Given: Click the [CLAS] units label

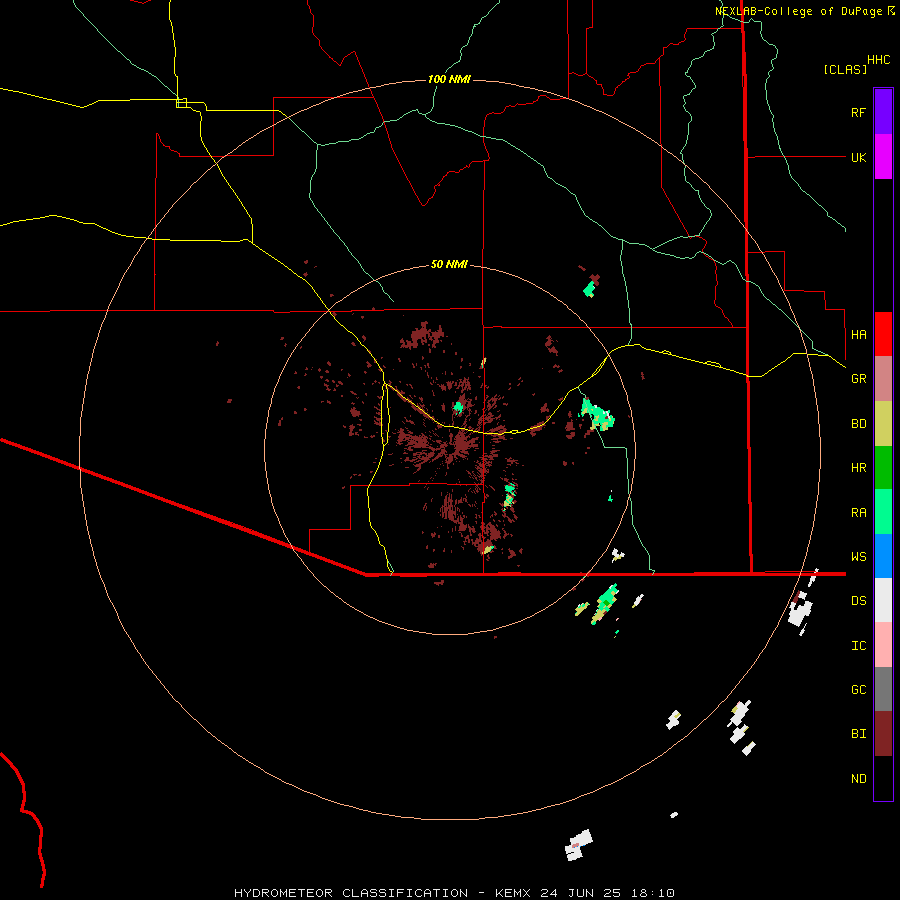Looking at the screenshot, I should point(845,69).
